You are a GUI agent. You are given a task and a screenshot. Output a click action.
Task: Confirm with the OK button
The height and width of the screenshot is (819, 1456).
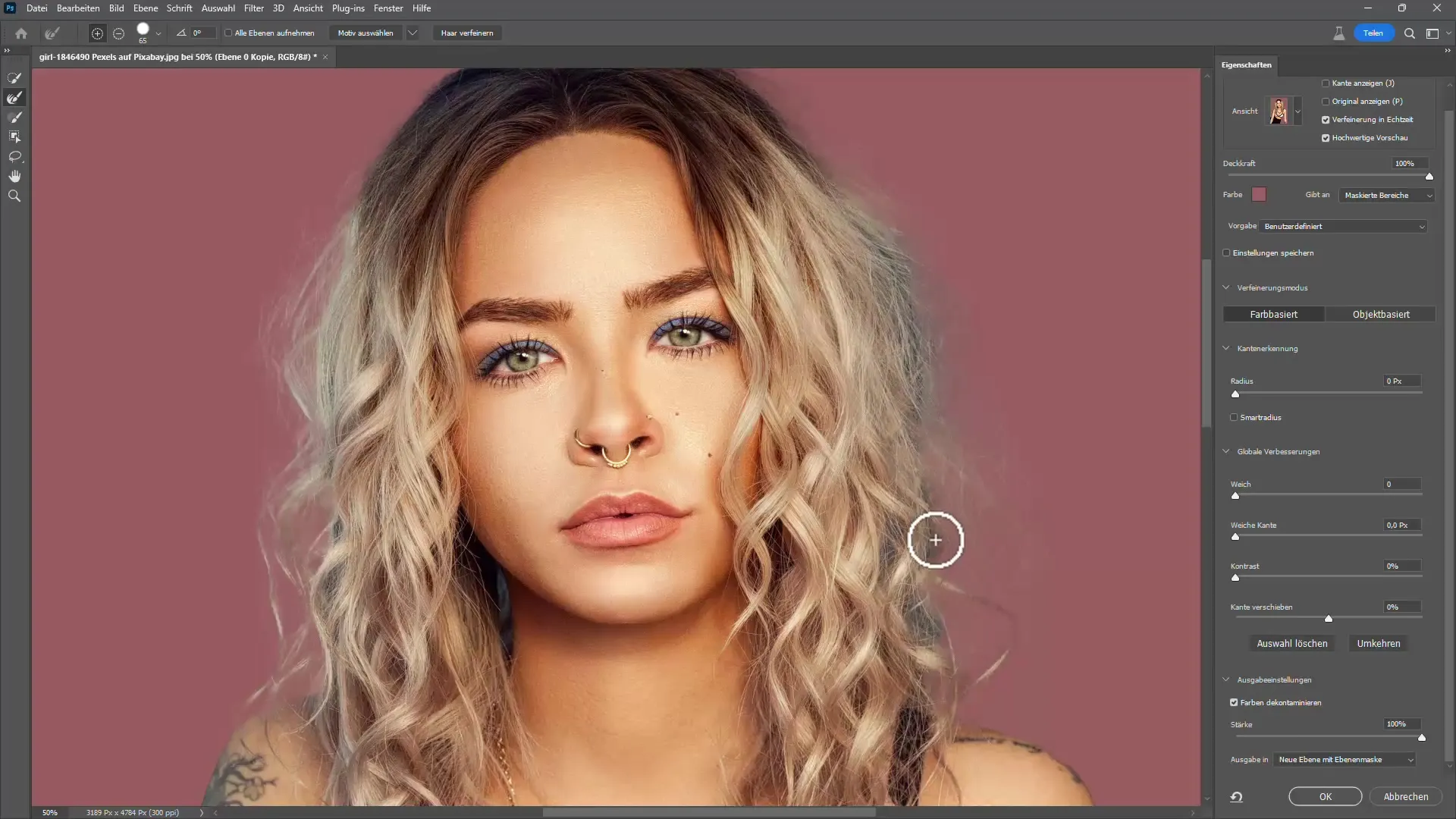[1325, 797]
